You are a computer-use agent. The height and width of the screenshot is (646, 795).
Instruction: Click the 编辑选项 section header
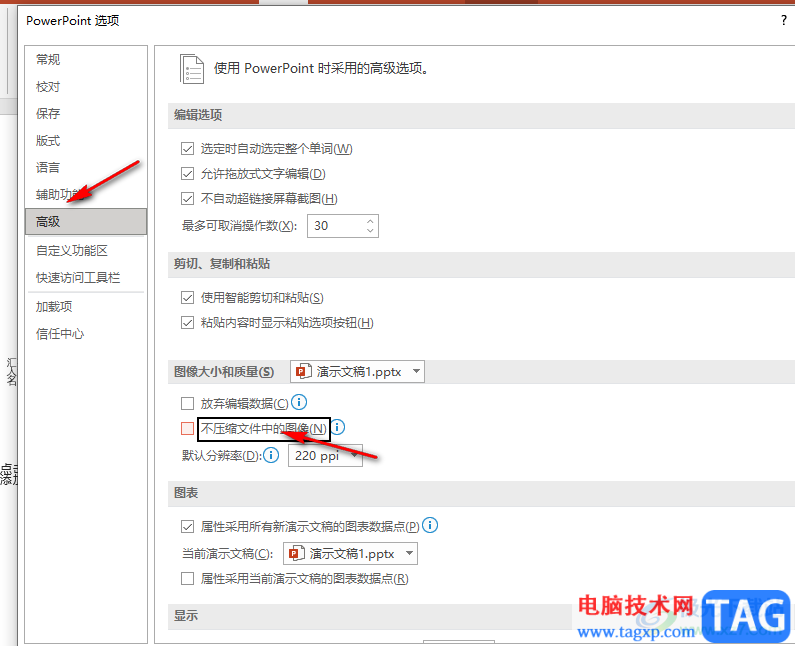pyautogui.click(x=481, y=116)
